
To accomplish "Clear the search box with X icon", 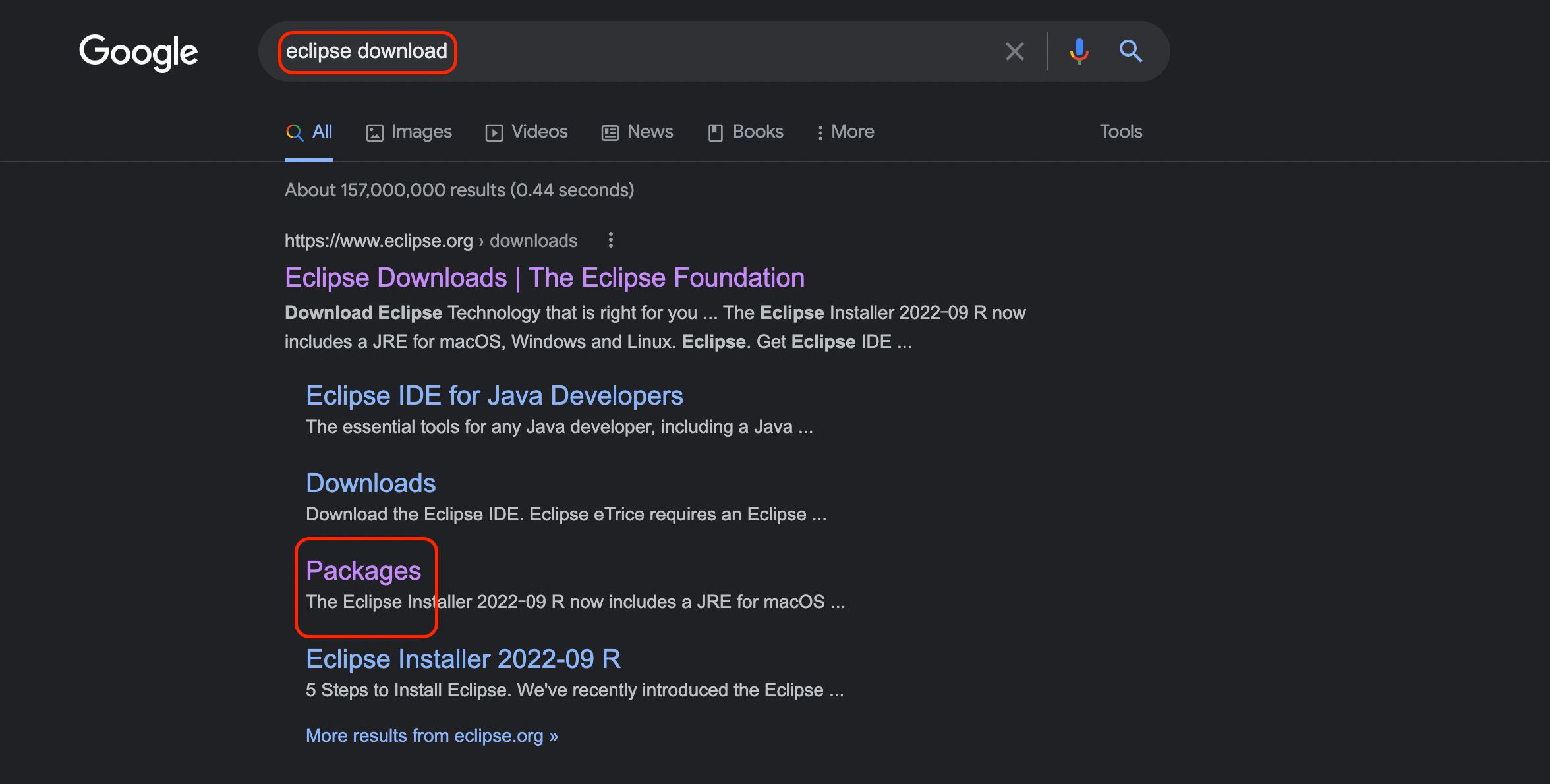I will 1014,51.
